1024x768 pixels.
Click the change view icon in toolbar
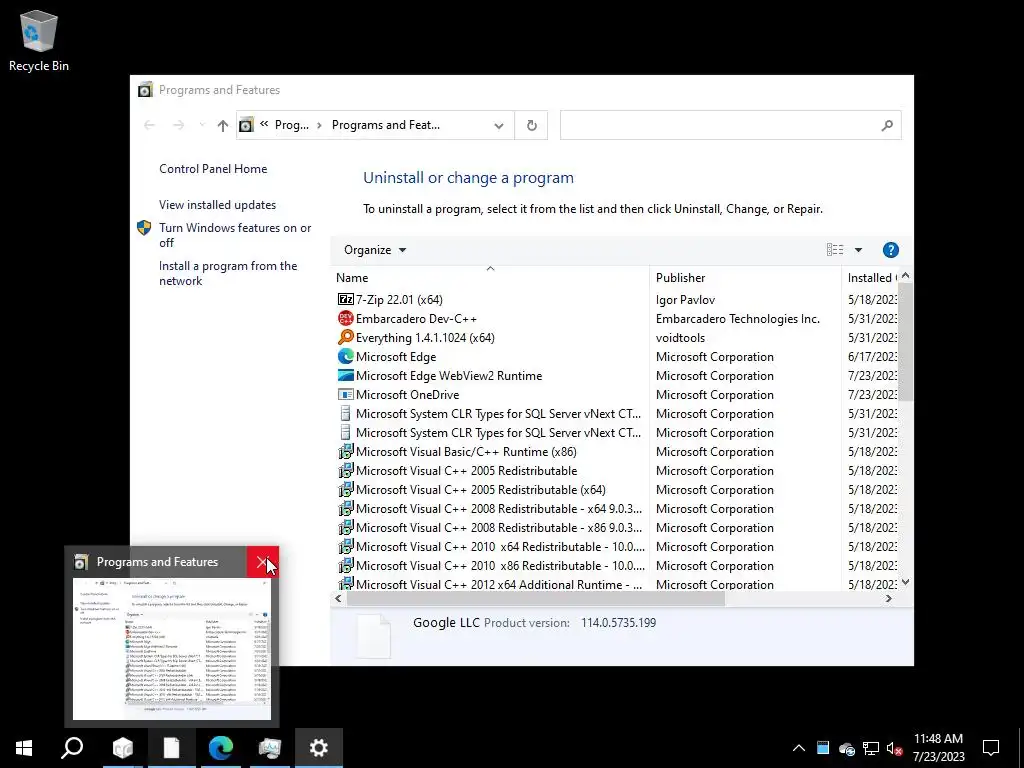point(835,250)
